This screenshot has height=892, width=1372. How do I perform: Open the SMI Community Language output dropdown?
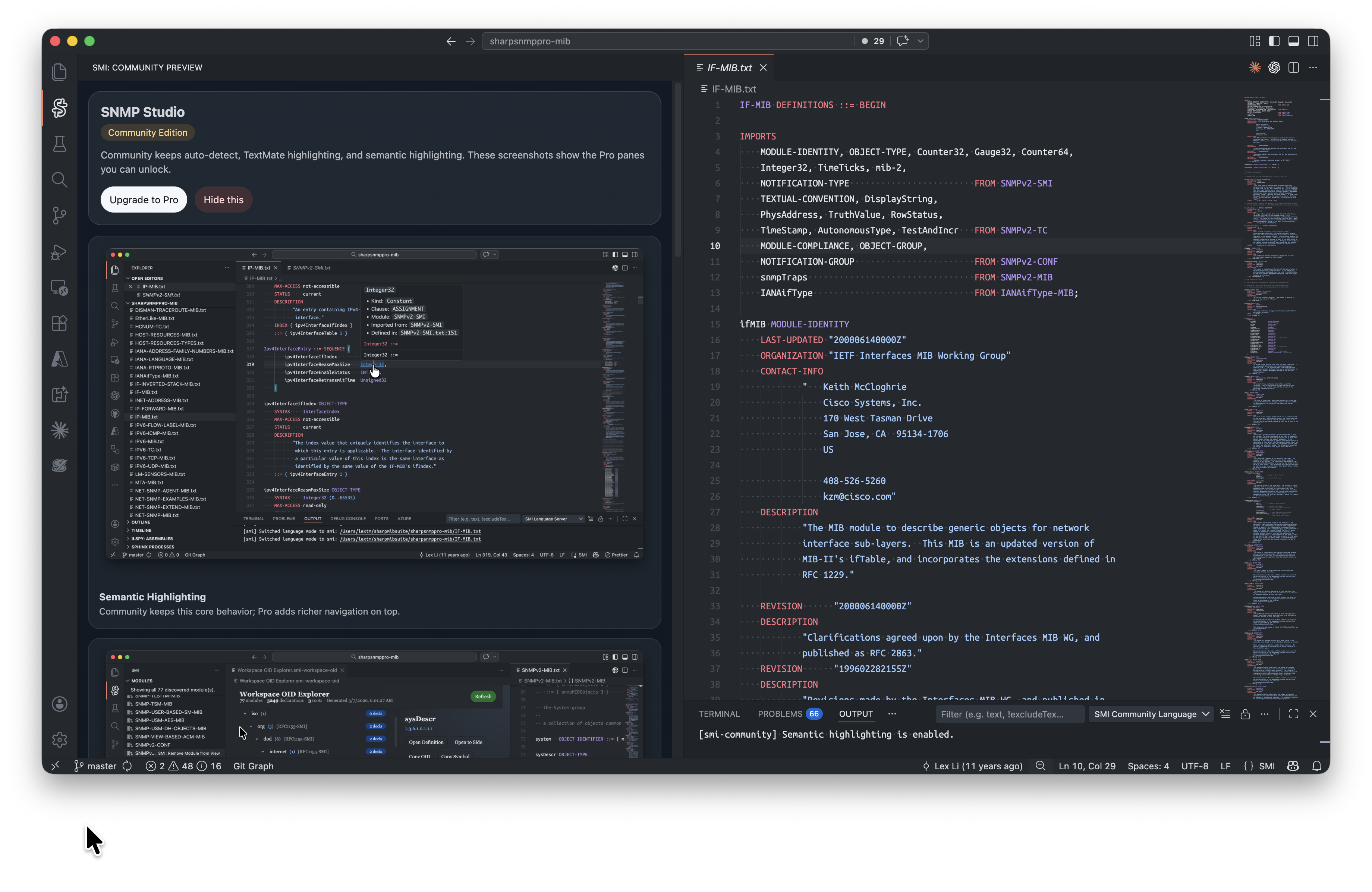(x=1151, y=714)
